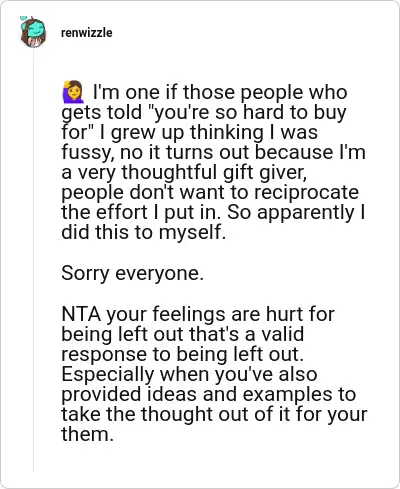
Task: Click the line "response to being left out."
Action: coord(182,354)
